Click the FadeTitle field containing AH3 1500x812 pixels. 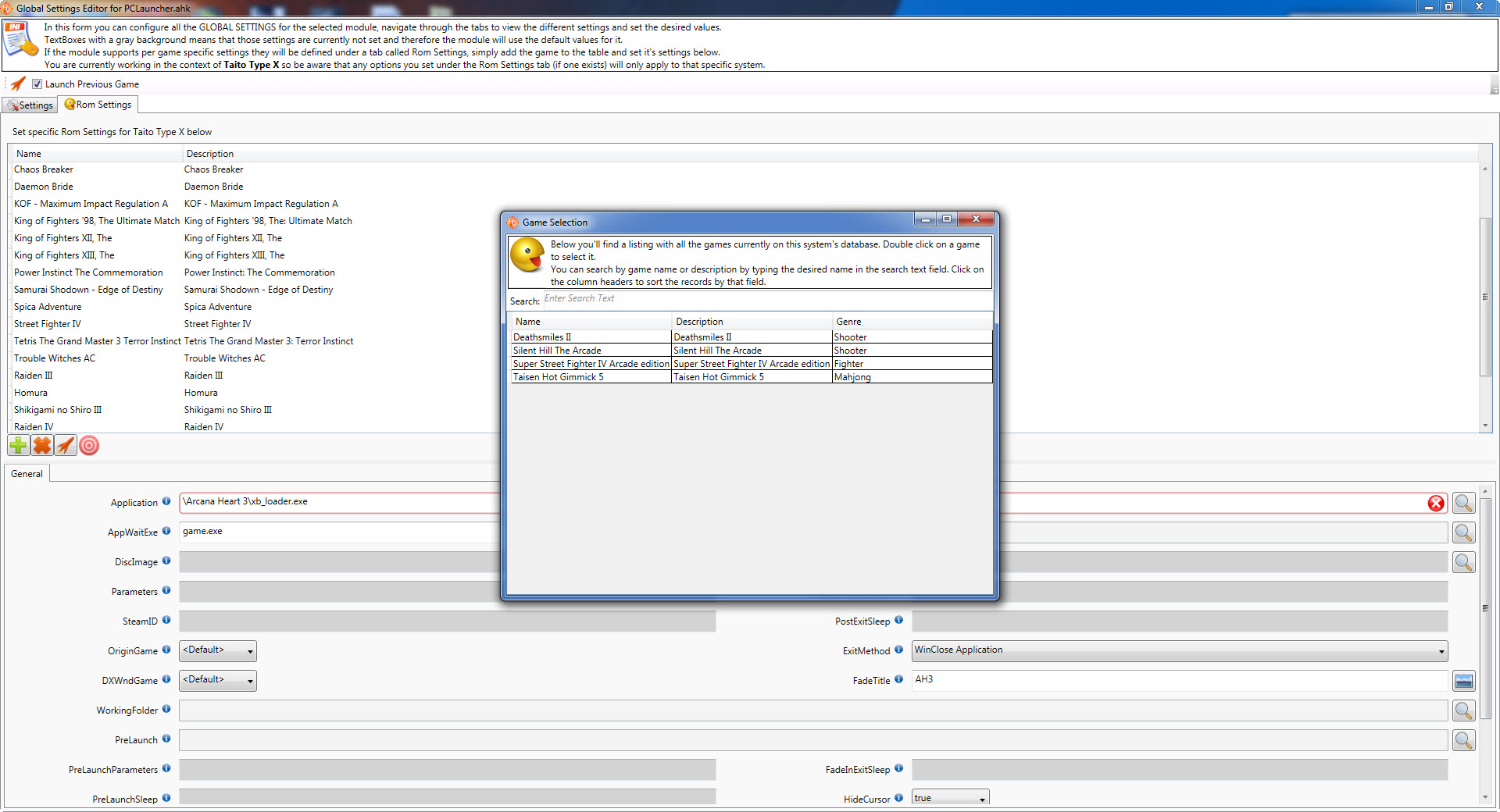1180,680
